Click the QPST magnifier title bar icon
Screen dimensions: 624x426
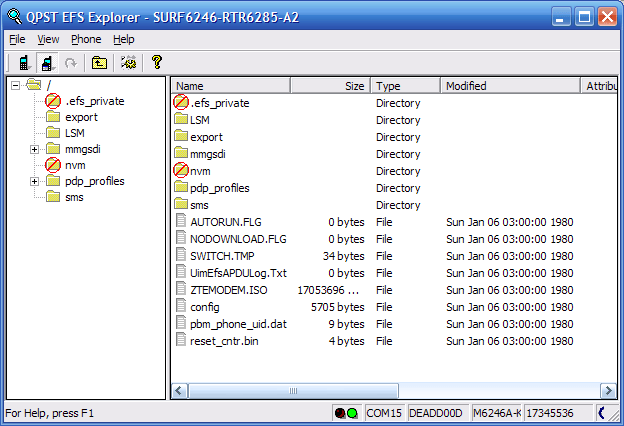[x=15, y=16]
